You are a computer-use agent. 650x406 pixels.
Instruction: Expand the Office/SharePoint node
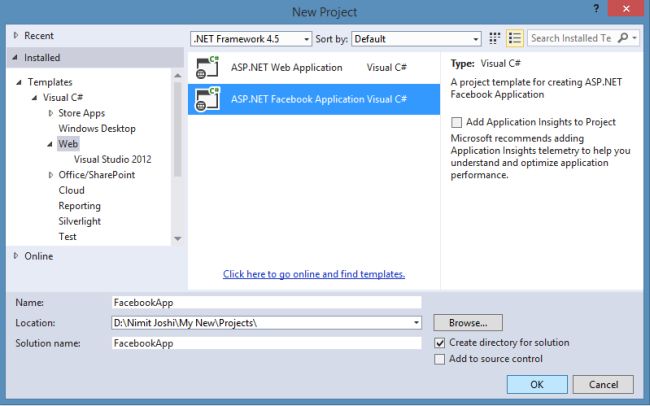(51, 175)
